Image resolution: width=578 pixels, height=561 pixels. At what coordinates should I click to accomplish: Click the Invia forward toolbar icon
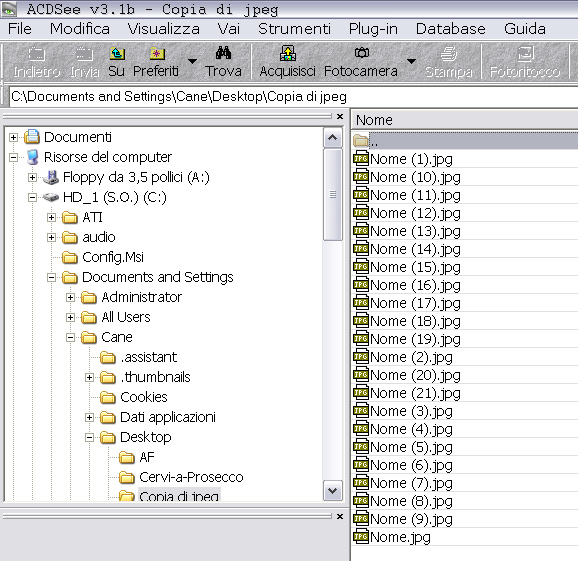pyautogui.click(x=84, y=54)
